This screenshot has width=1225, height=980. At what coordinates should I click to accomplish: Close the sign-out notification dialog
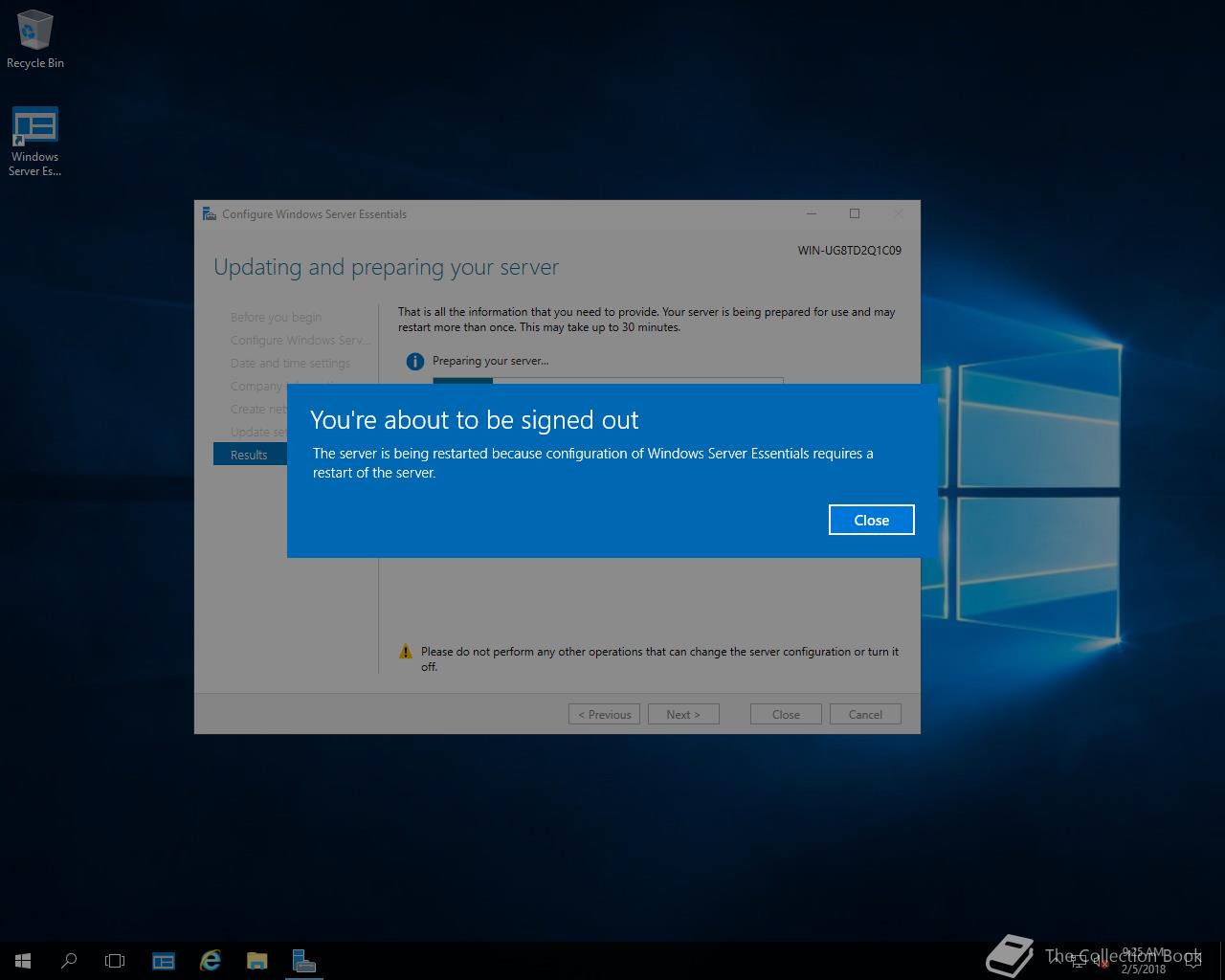871,520
